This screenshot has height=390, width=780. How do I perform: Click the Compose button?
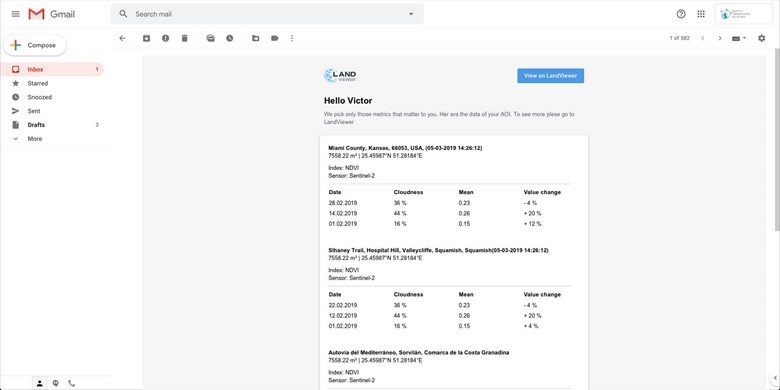tap(35, 45)
